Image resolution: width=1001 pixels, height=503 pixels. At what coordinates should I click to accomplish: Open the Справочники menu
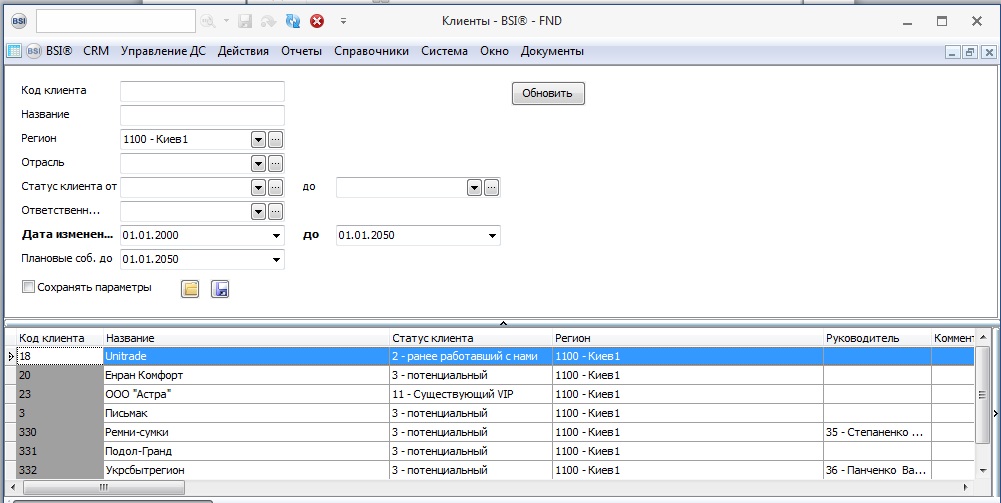coord(371,52)
